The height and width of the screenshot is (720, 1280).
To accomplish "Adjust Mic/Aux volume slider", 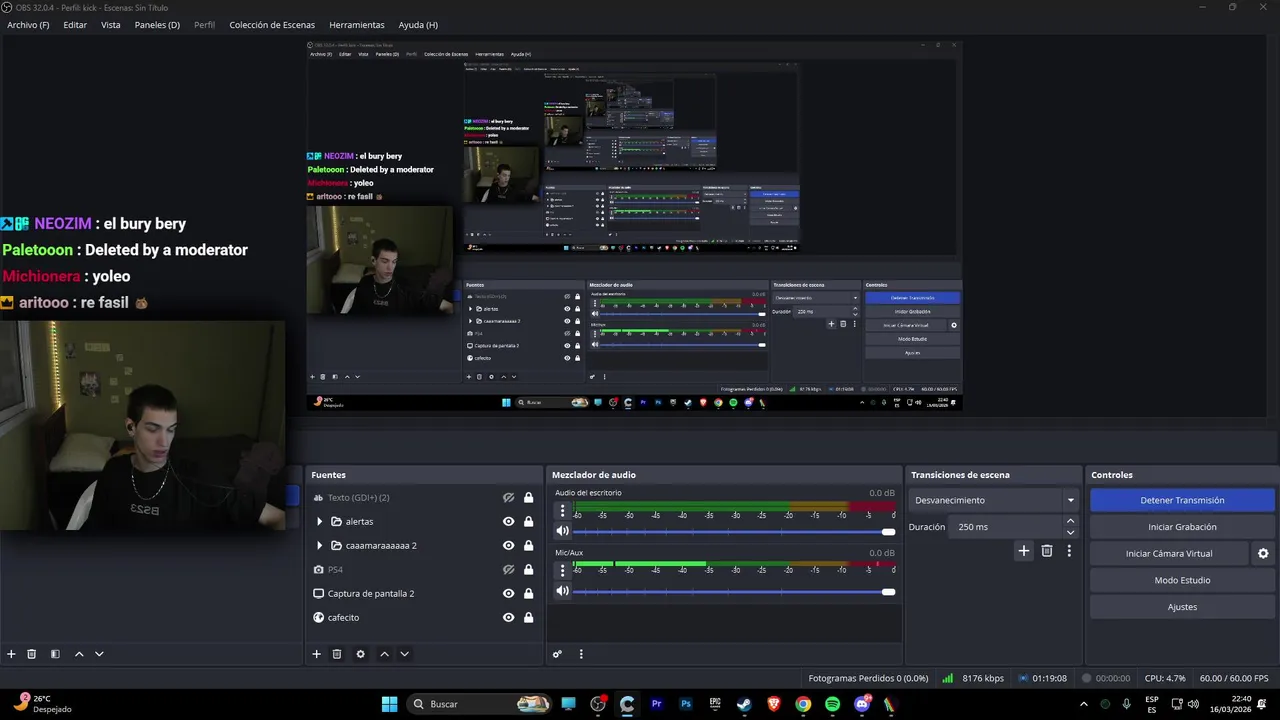I will [x=734, y=592].
